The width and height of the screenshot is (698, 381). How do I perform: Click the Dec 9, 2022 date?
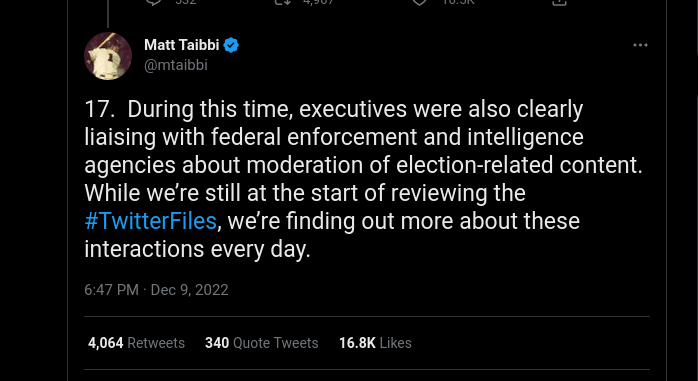coord(190,290)
